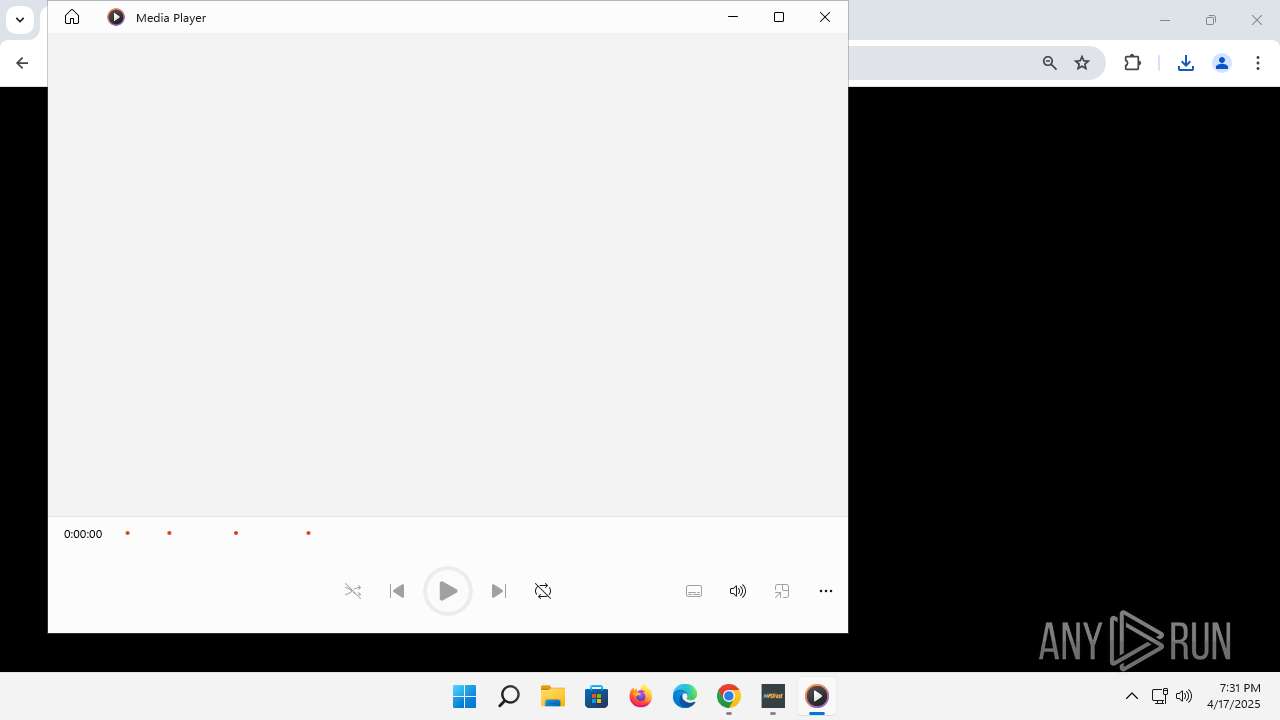Viewport: 1280px width, 720px height.
Task: Start playback with Play button
Action: click(447, 591)
